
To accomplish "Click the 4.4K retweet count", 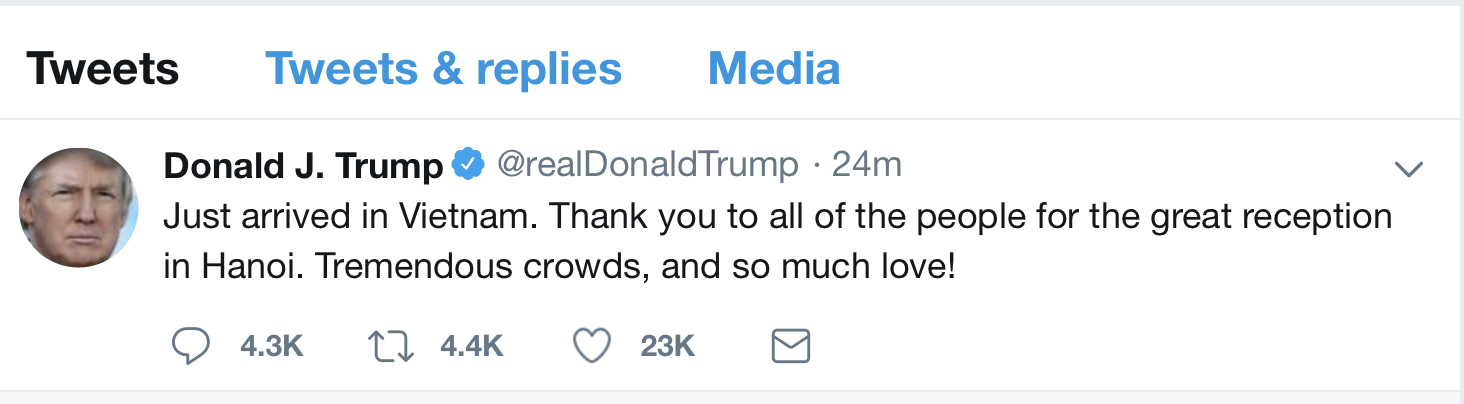I will (x=471, y=347).
